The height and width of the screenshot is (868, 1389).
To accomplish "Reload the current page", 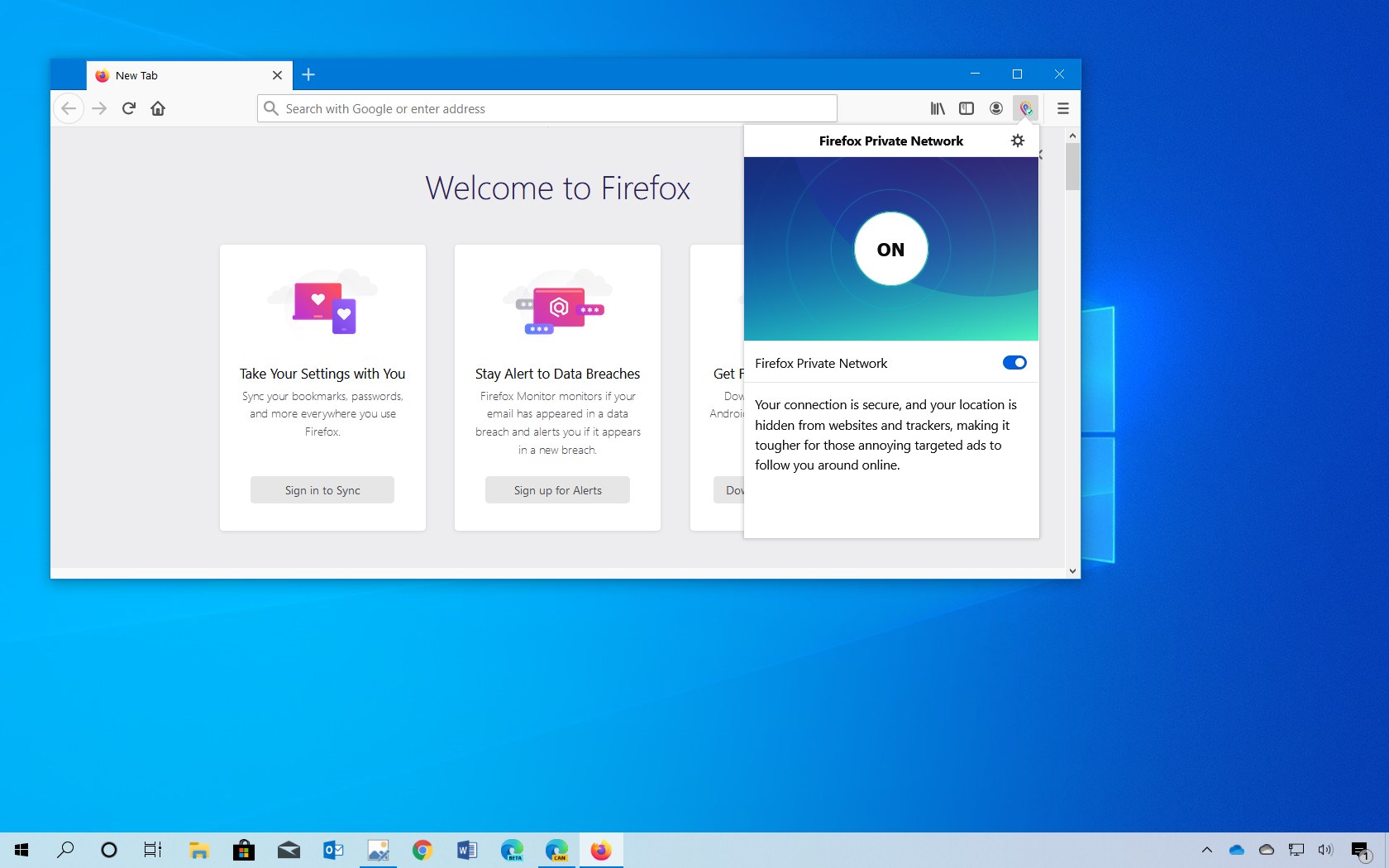I will (x=129, y=108).
